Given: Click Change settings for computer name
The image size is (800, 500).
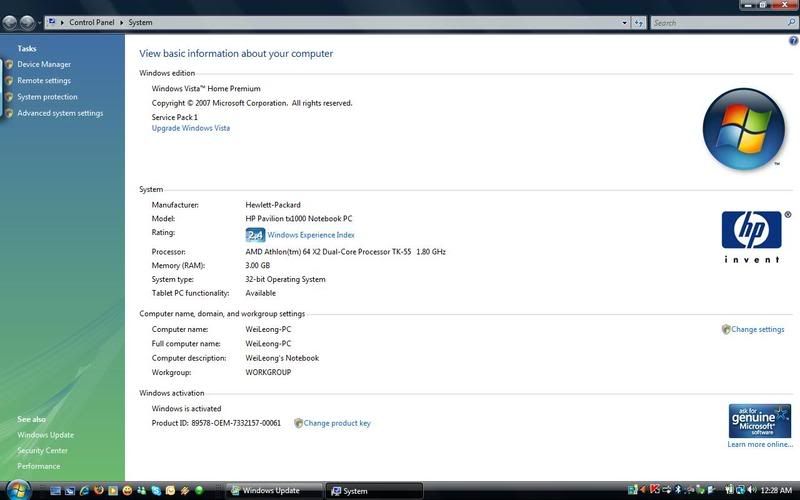Looking at the screenshot, I should coord(757,329).
